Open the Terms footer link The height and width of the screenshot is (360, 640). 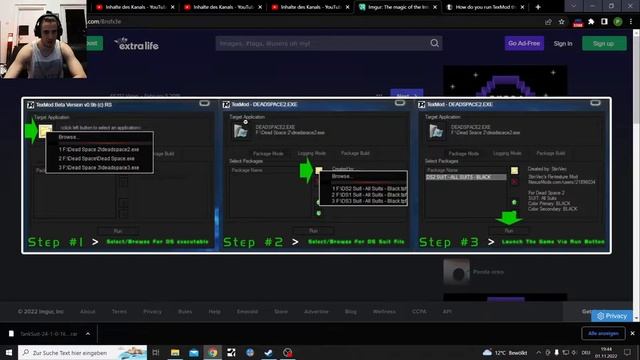coord(119,311)
